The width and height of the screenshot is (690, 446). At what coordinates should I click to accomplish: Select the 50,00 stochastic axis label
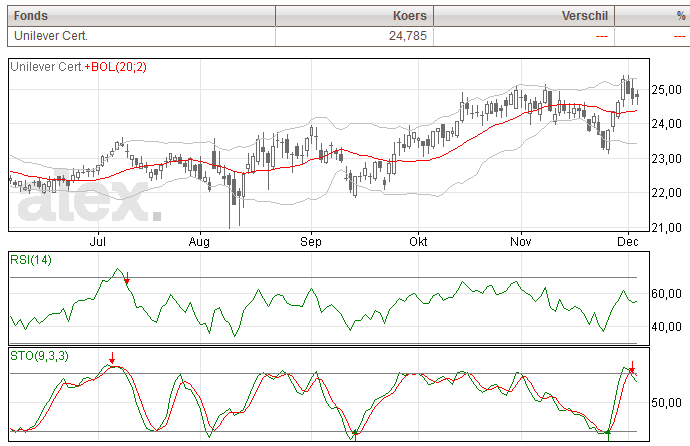666,402
